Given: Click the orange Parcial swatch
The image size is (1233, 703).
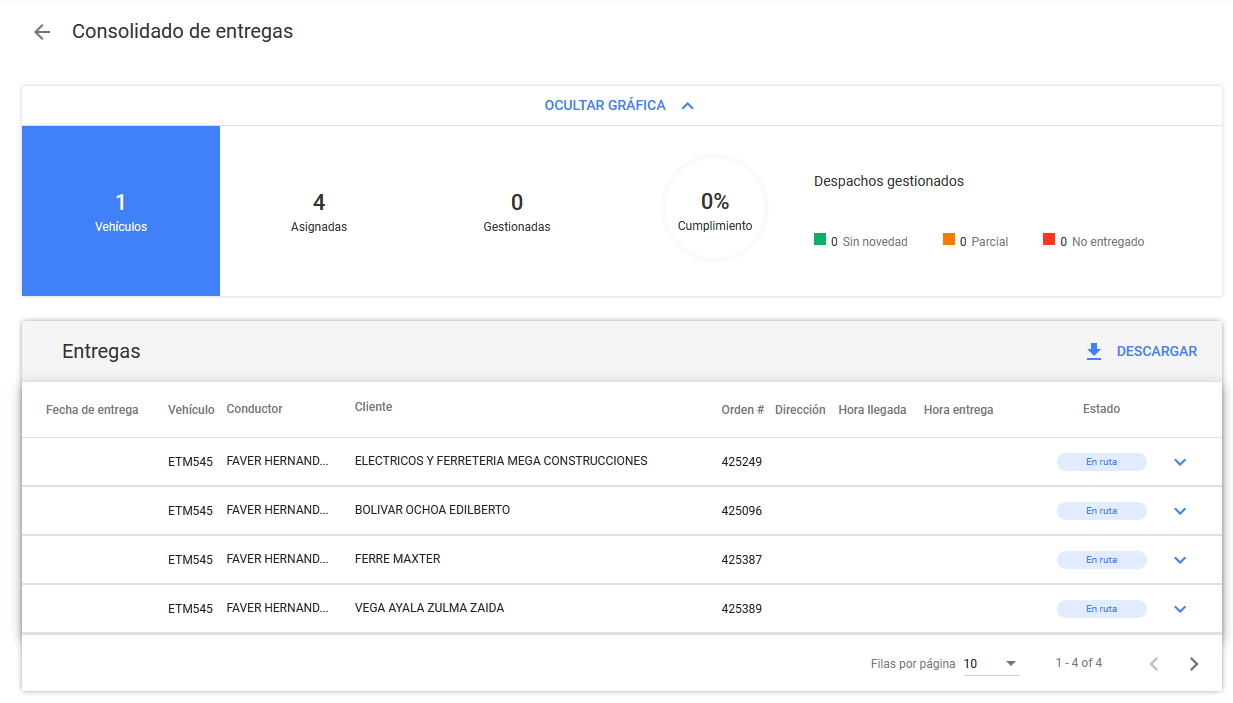Looking at the screenshot, I should pyautogui.click(x=949, y=240).
